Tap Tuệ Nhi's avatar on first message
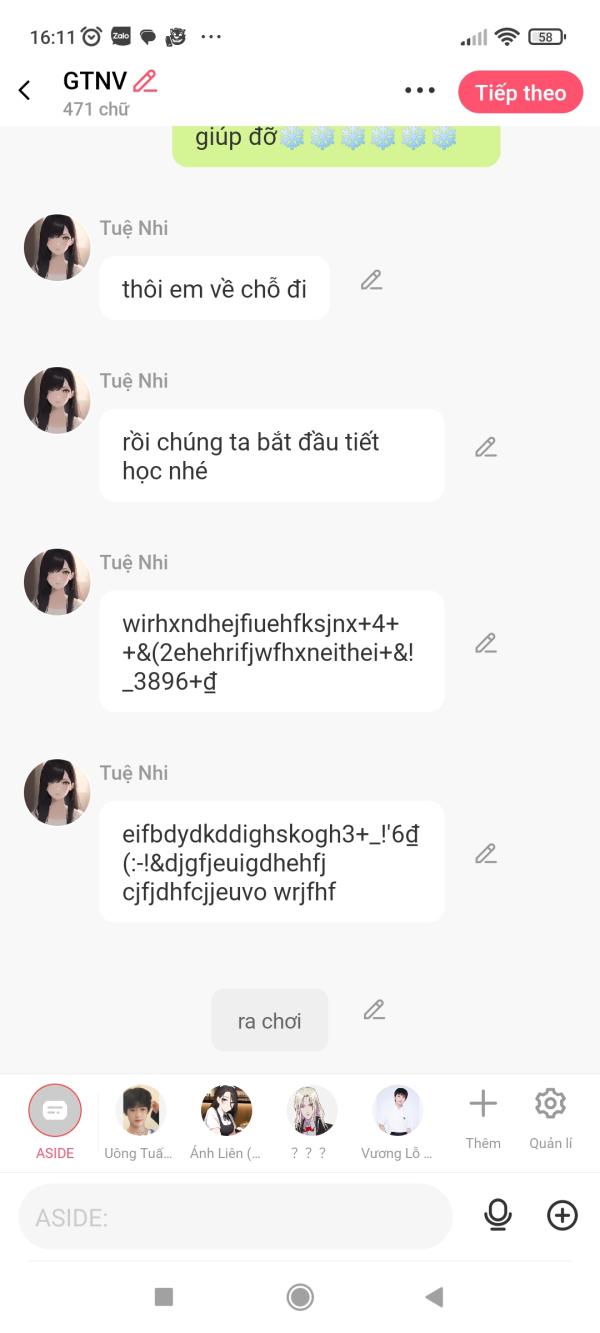Screen dimensions: 600x1333 click(57, 247)
